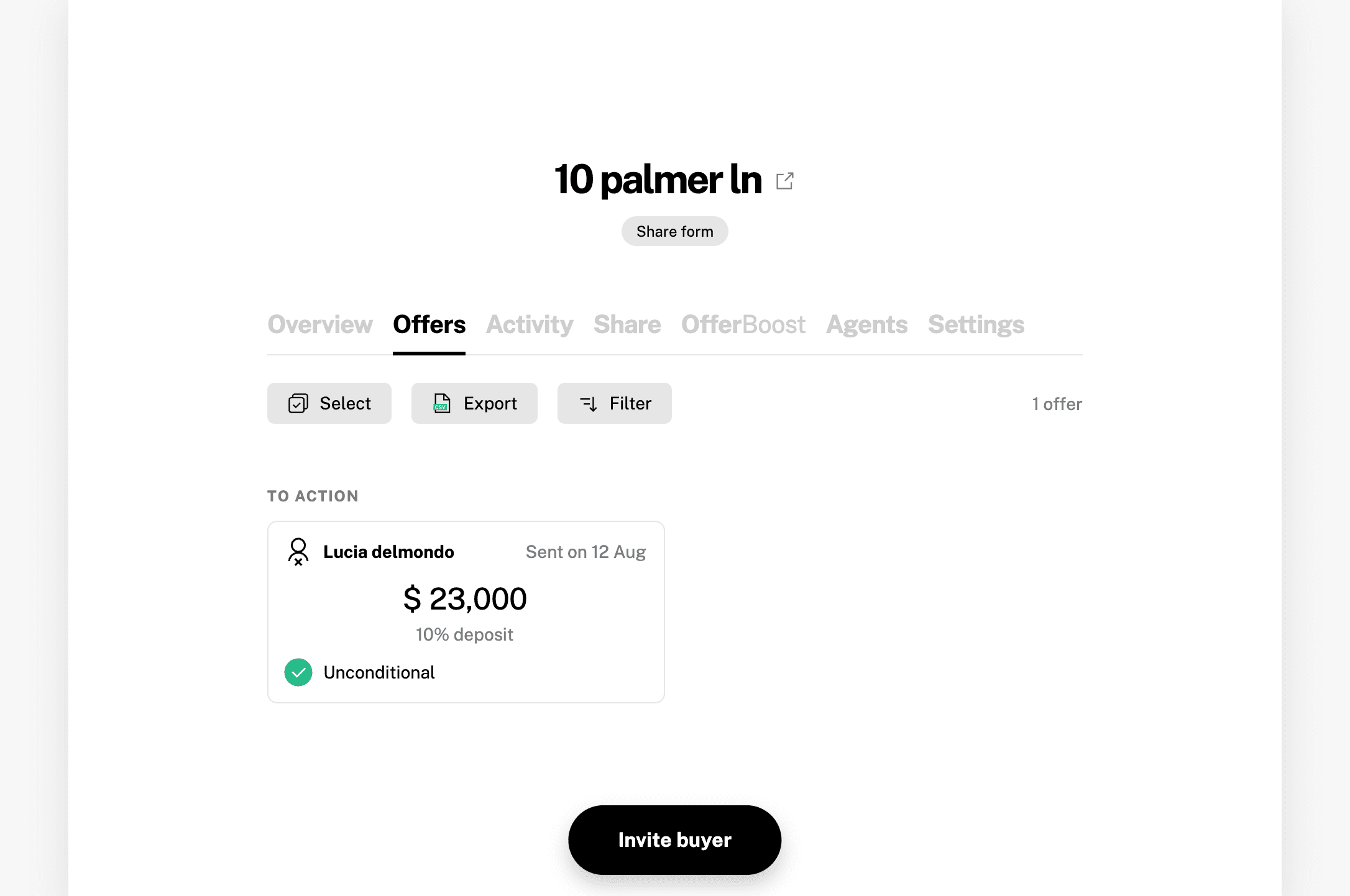Click the buyer profile icon on Lucia delmondo
Viewport: 1350px width, 896px height.
click(x=297, y=552)
